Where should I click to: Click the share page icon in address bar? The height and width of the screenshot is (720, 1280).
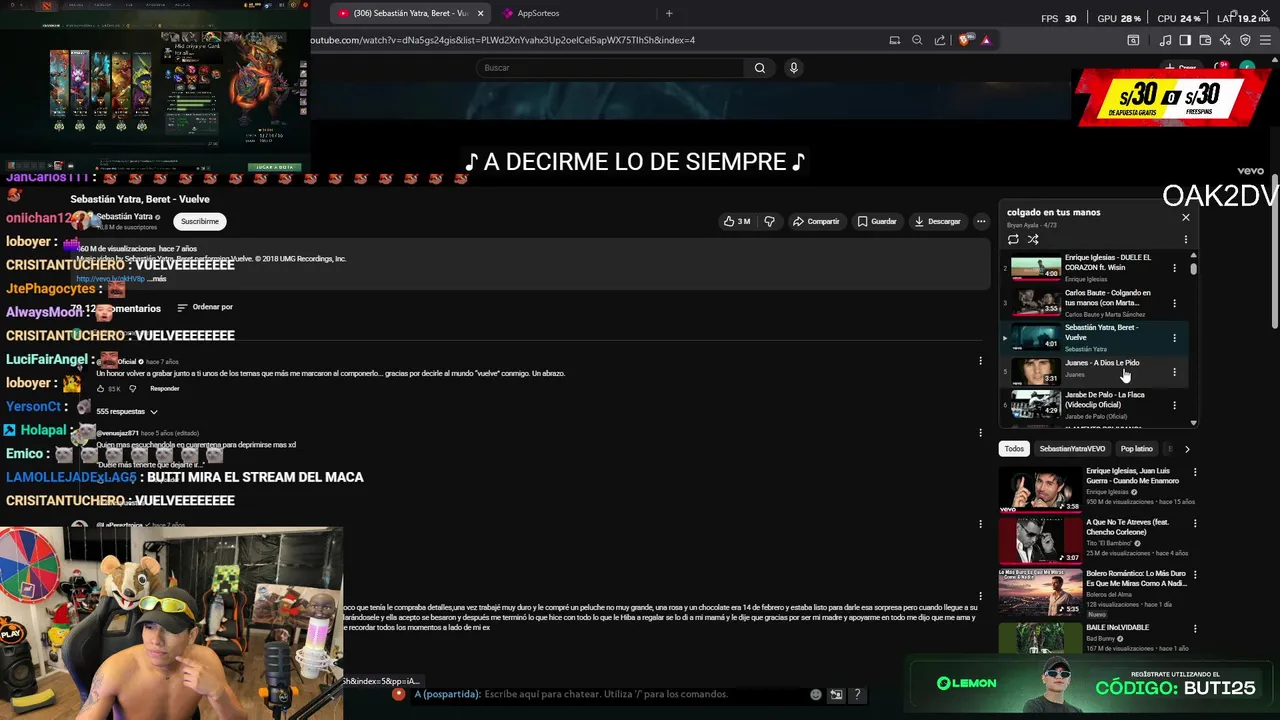coord(940,40)
